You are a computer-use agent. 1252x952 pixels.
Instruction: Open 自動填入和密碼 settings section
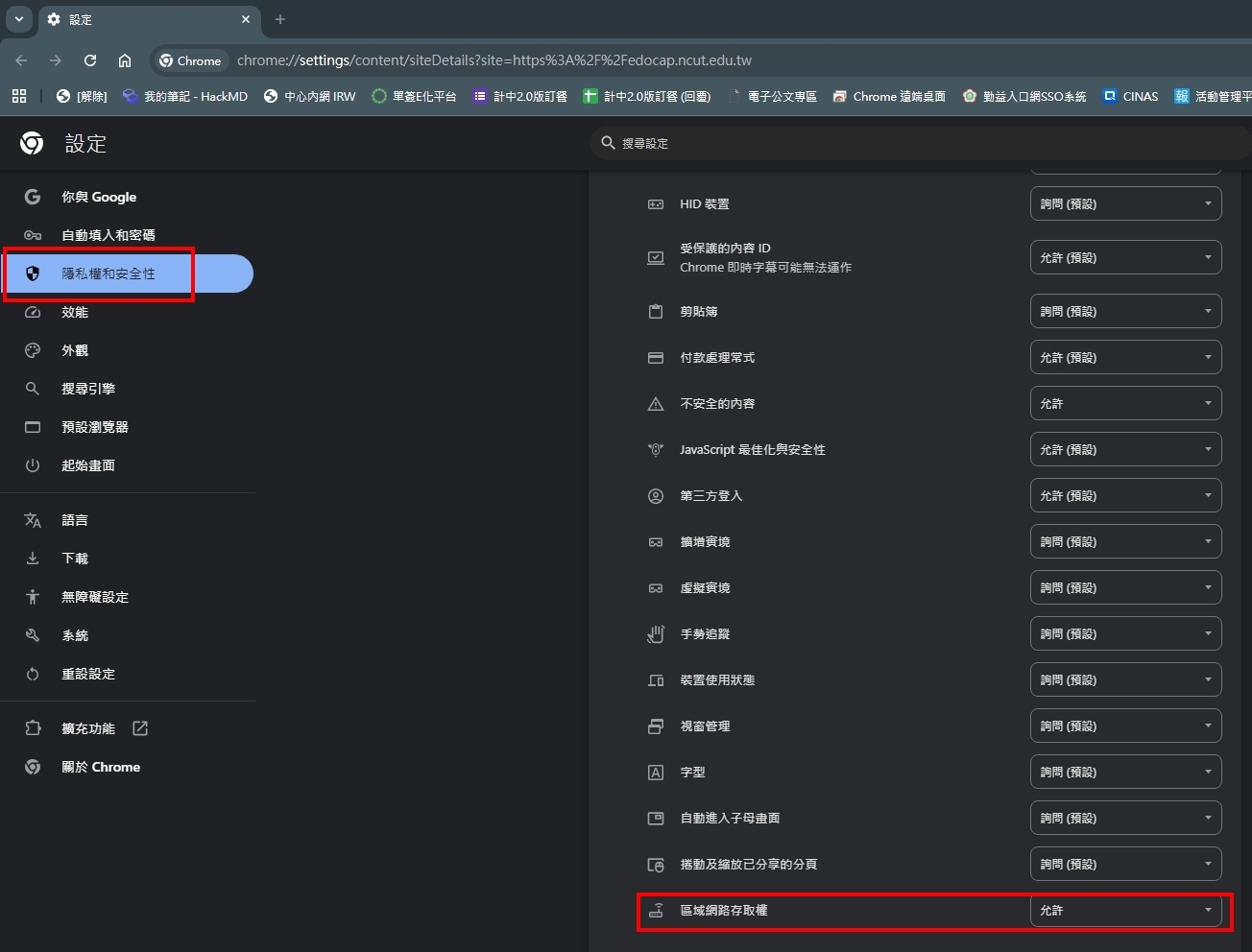coord(108,235)
